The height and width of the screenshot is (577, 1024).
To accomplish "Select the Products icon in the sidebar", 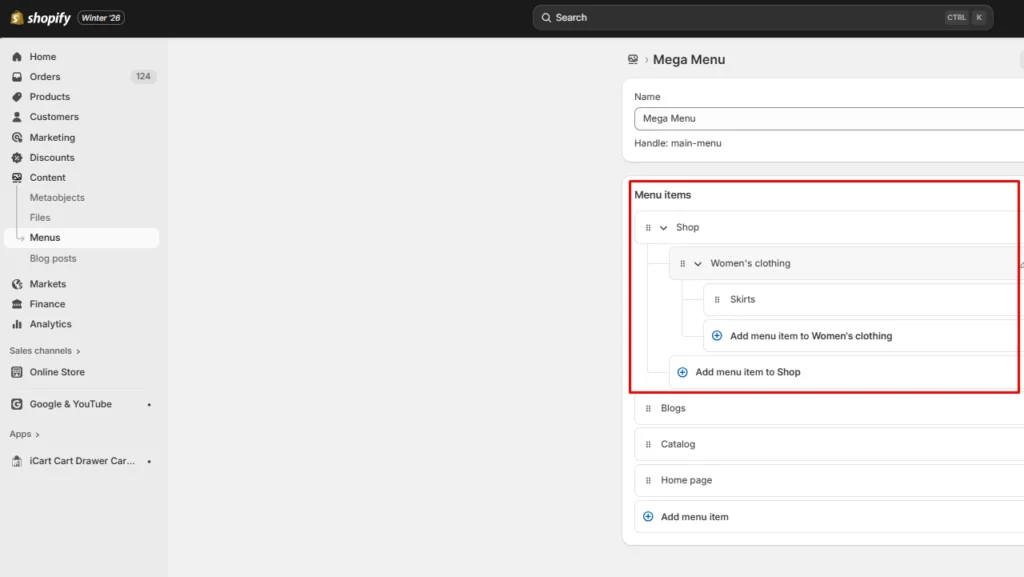I will point(17,96).
